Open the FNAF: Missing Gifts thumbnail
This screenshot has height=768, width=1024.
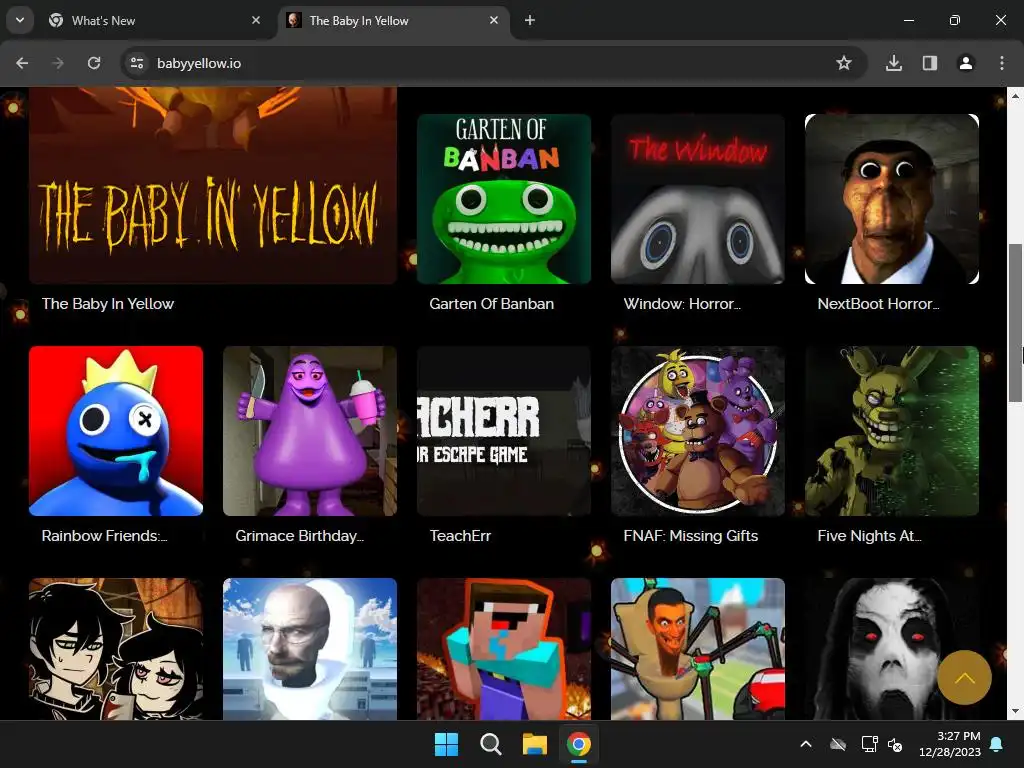[698, 431]
